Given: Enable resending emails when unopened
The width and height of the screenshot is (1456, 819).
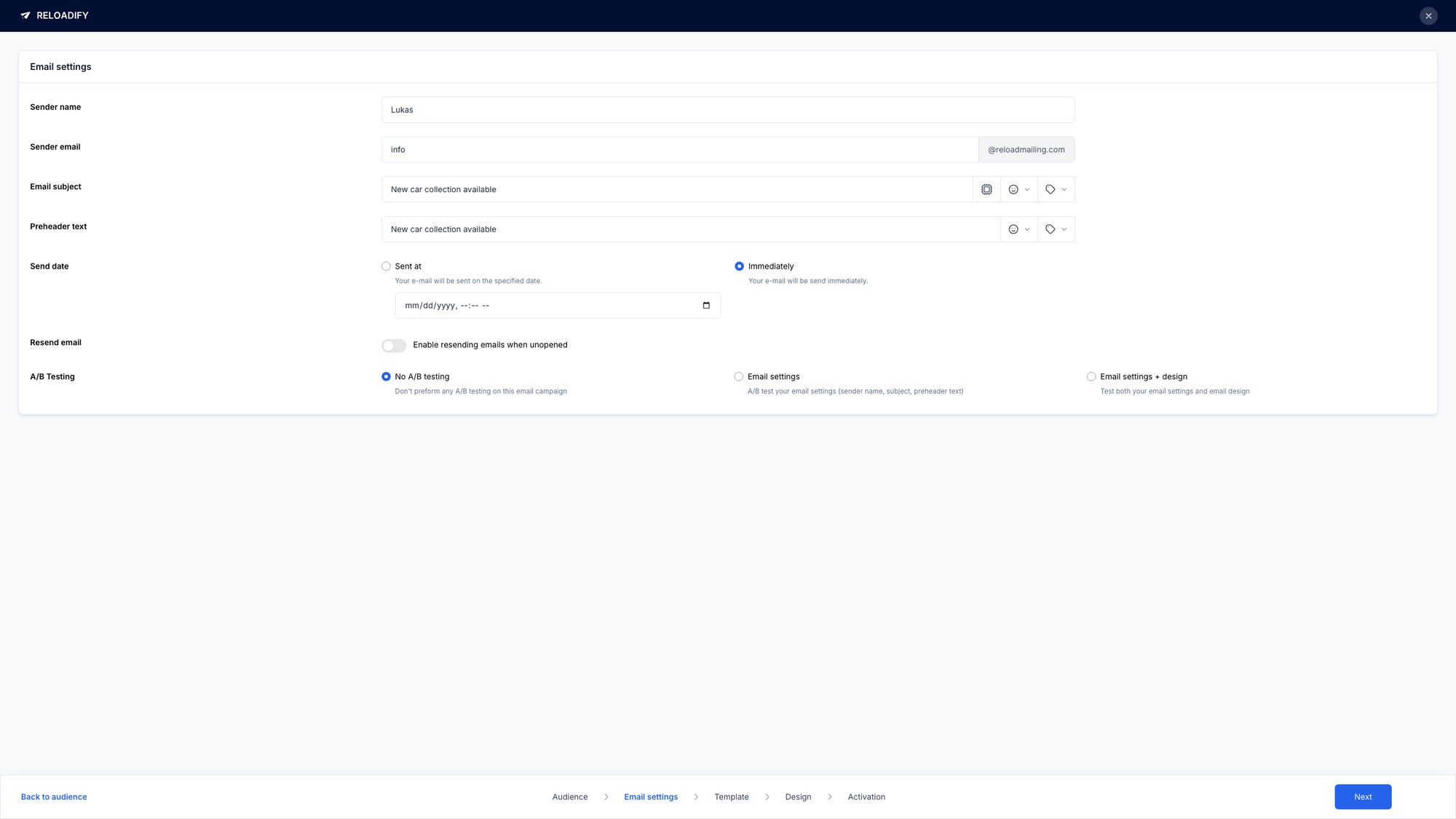Looking at the screenshot, I should click(394, 345).
